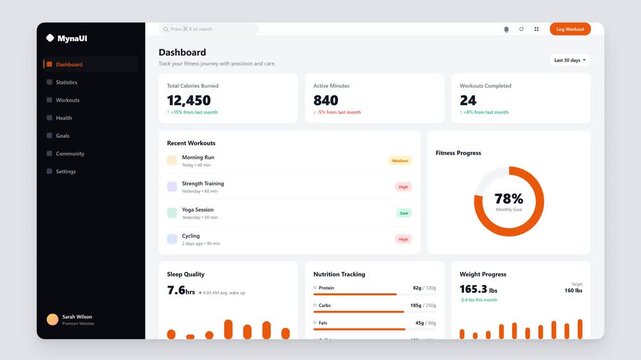Click the Carbs bullet icon
Screen dimensions: 641x360
315,305
